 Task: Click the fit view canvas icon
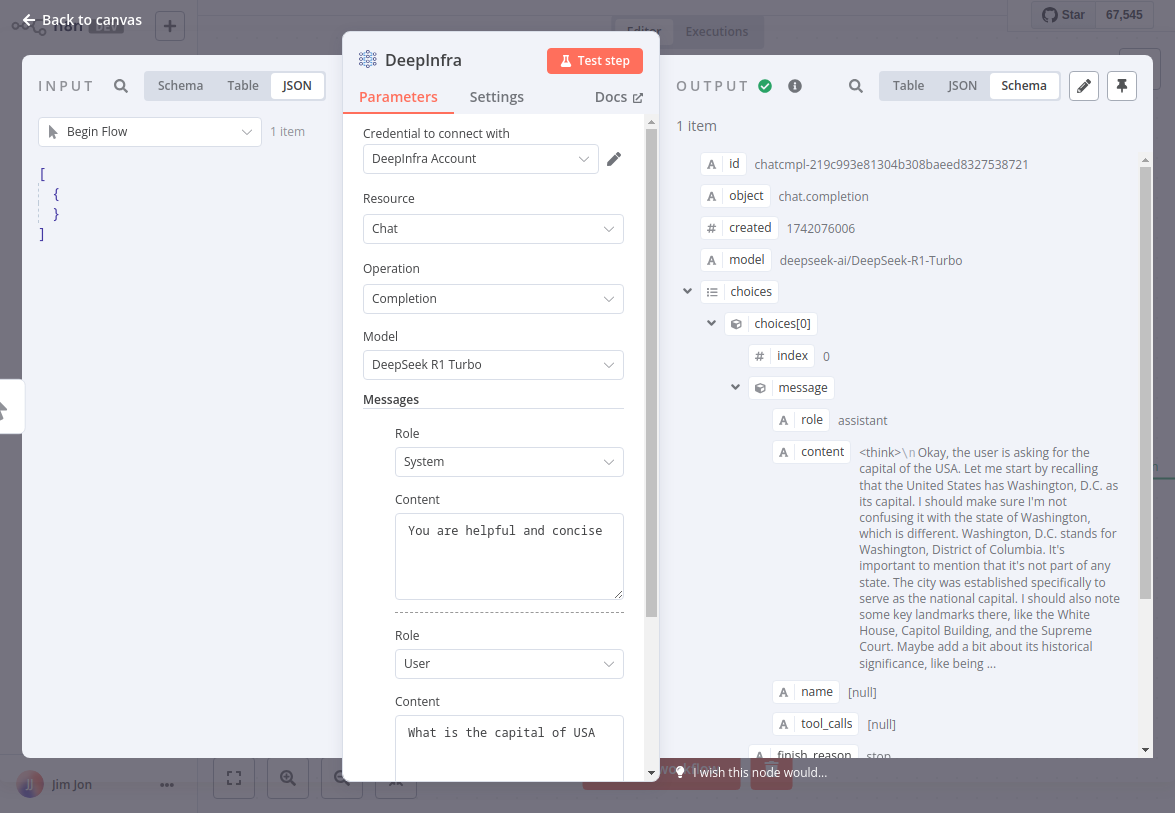coord(234,778)
